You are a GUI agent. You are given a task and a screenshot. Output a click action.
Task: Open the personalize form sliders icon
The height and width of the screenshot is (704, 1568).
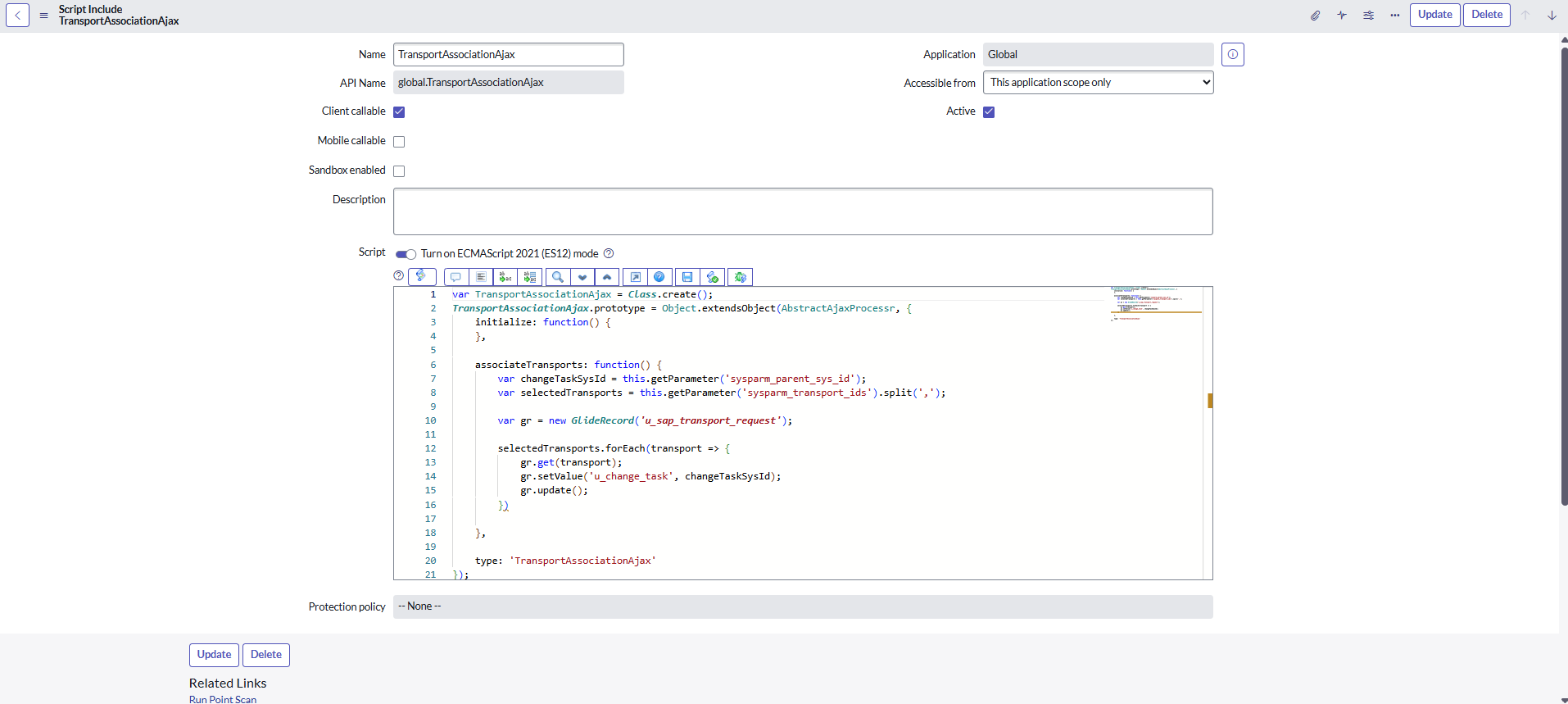1368,16
